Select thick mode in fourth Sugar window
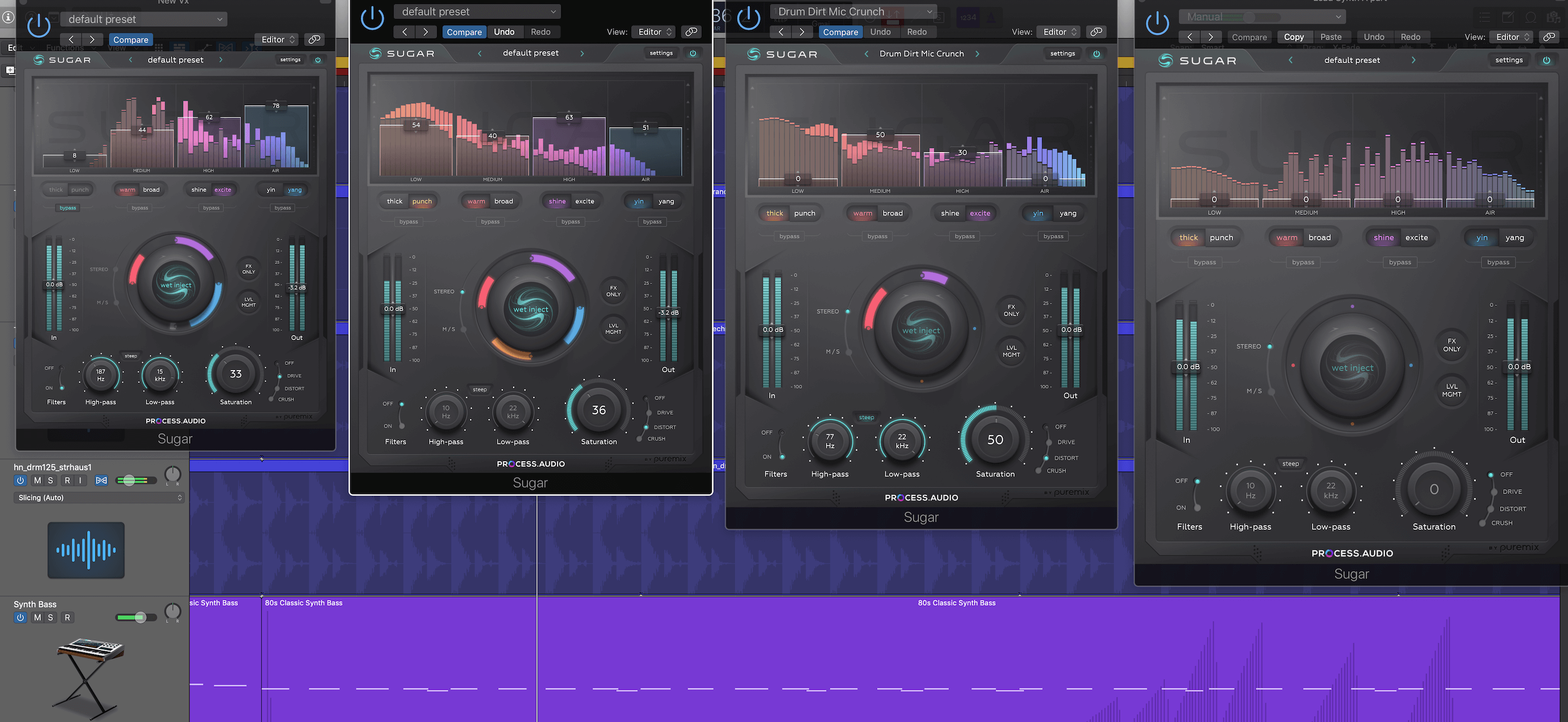1568x722 pixels. click(1188, 238)
